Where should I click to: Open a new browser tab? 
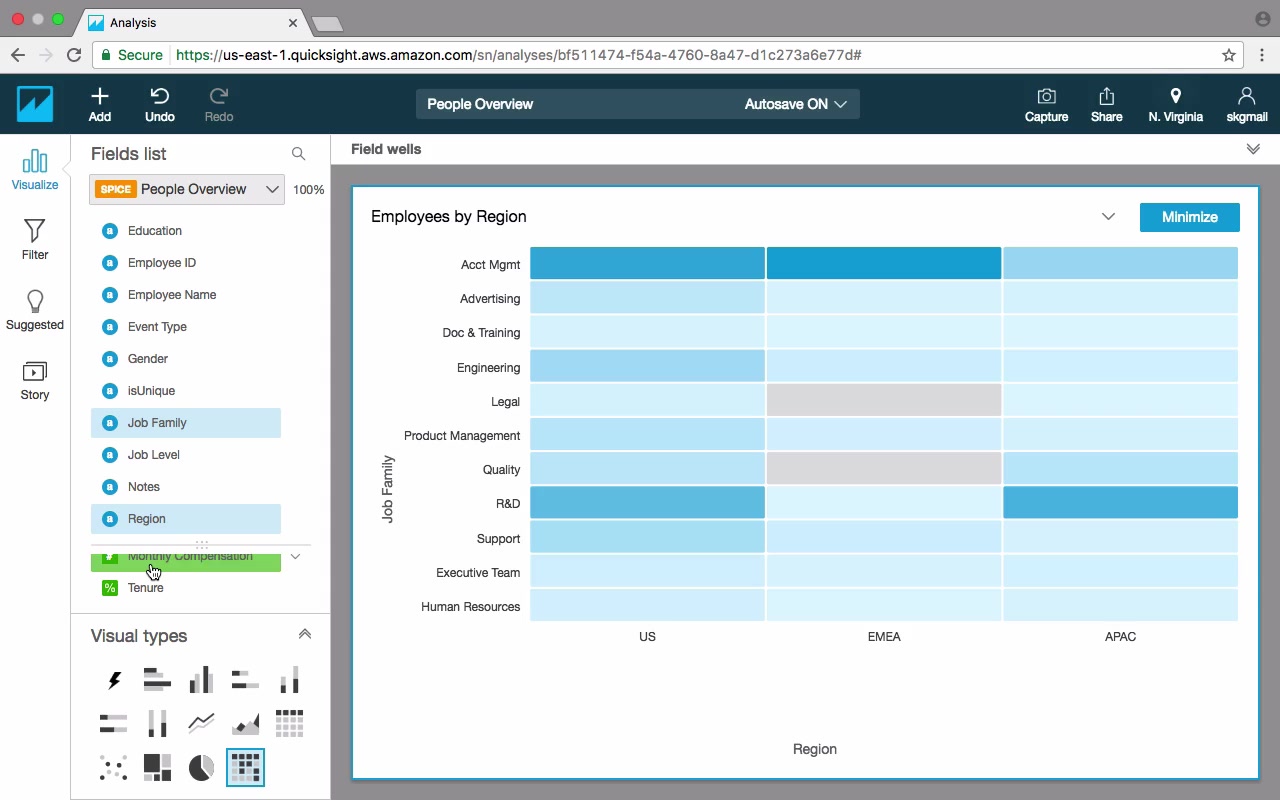327,23
